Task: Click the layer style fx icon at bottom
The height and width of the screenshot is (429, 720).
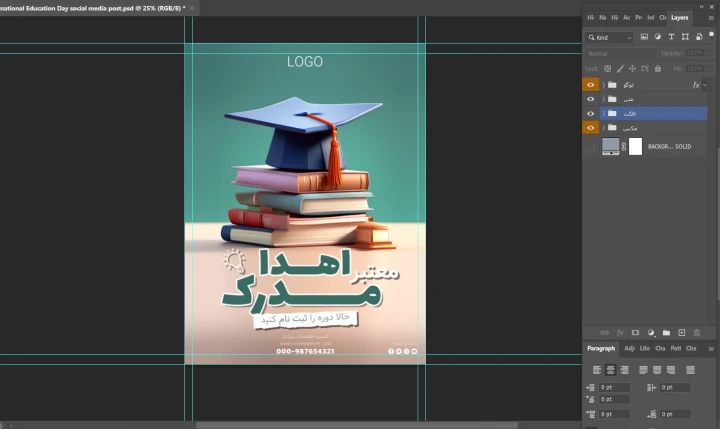Action: point(620,332)
